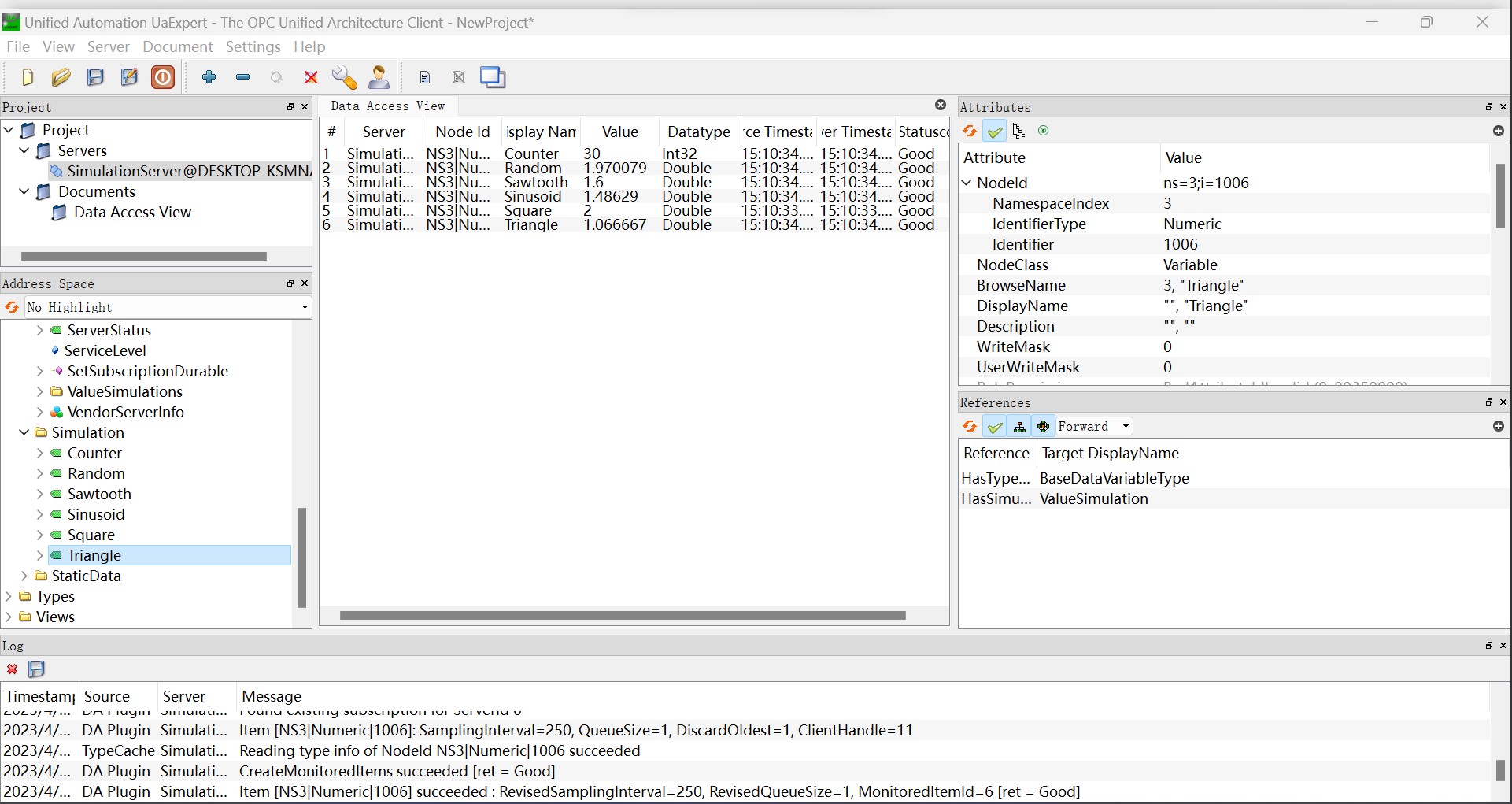The height and width of the screenshot is (804, 1512).
Task: Disconnect the server using the red X icon
Action: pyautogui.click(x=310, y=76)
